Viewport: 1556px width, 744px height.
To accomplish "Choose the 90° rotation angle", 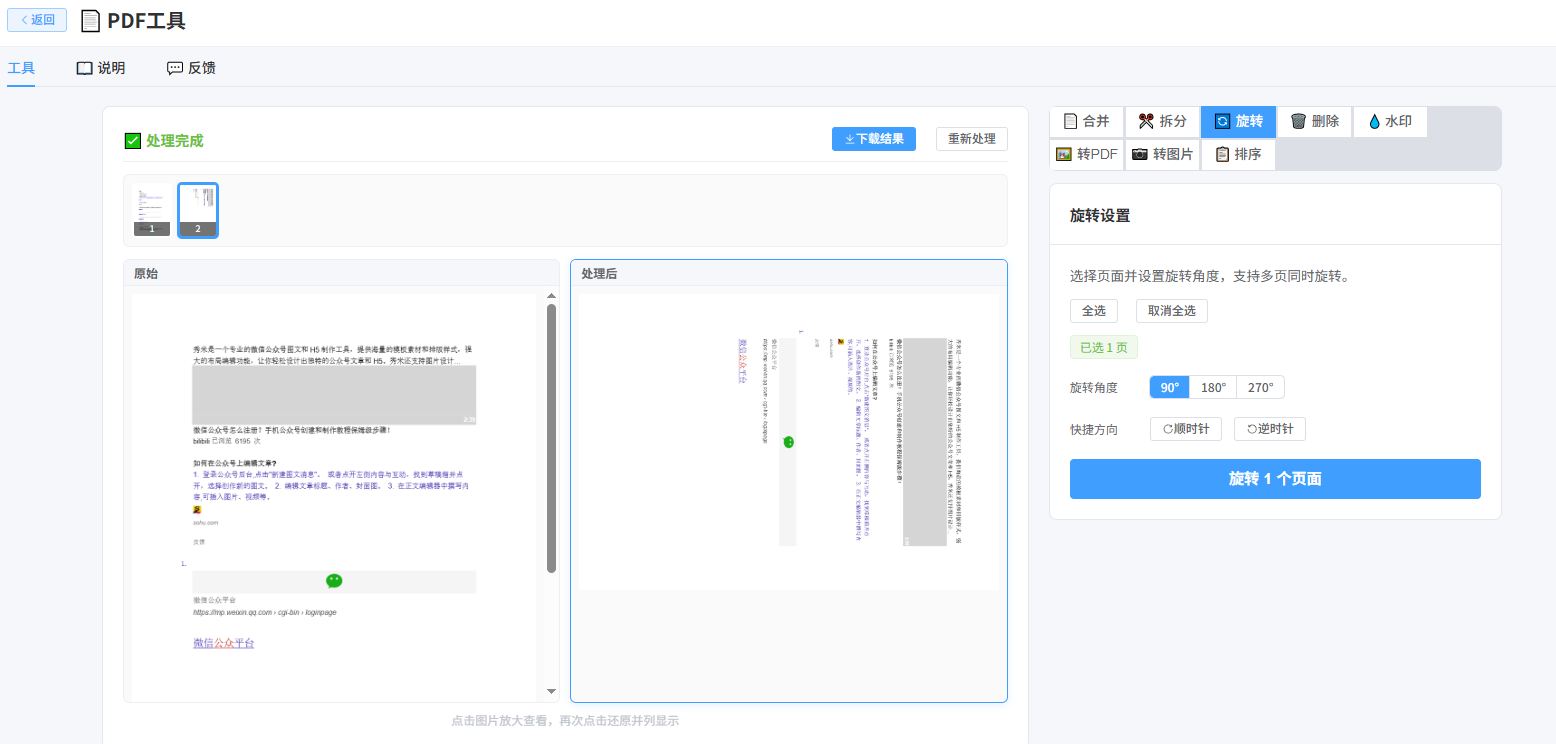I will (1169, 387).
